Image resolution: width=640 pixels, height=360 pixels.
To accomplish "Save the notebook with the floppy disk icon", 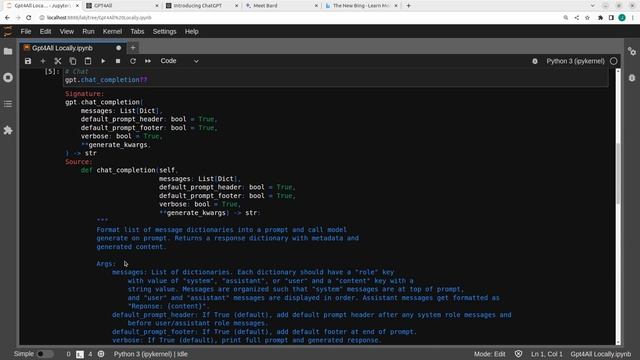I will 28,61.
